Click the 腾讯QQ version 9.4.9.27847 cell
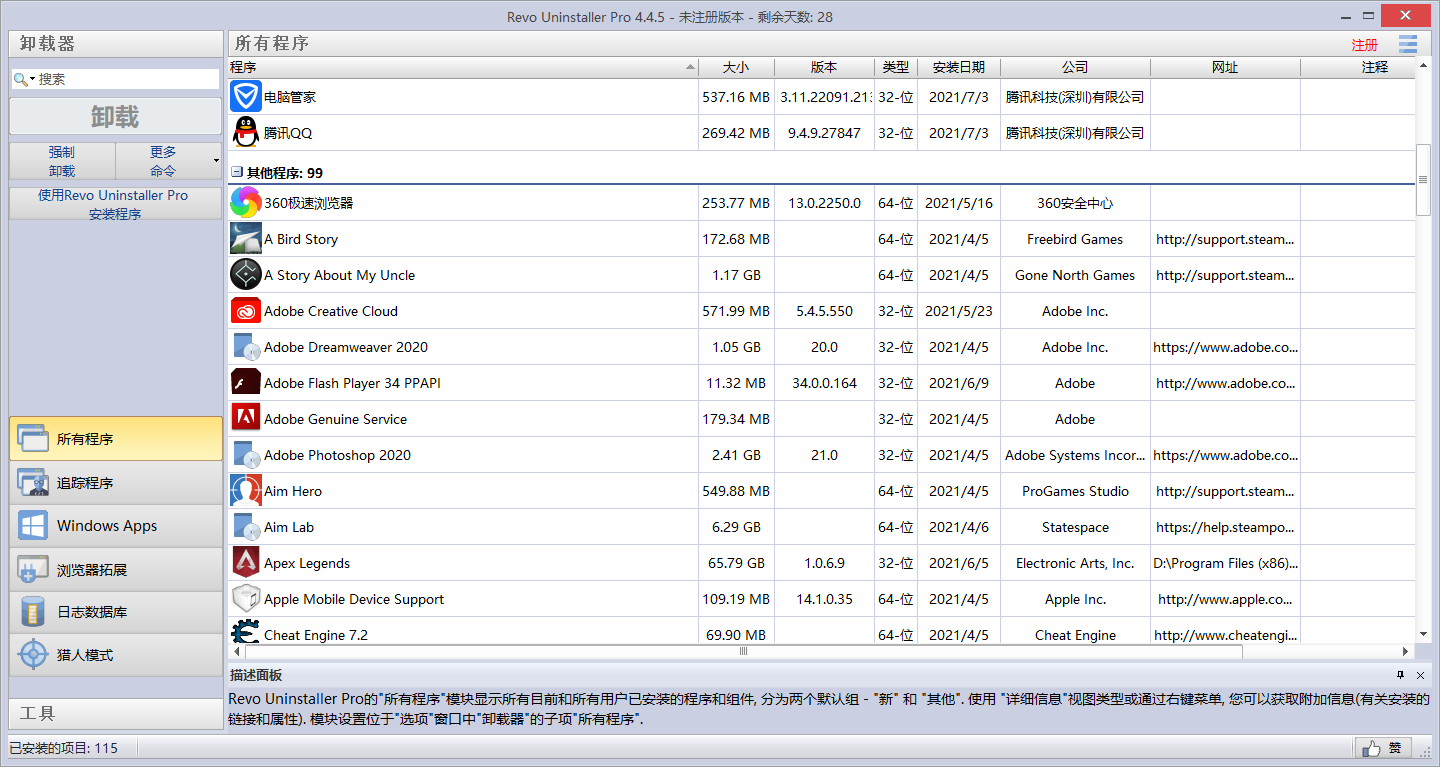 [x=824, y=133]
